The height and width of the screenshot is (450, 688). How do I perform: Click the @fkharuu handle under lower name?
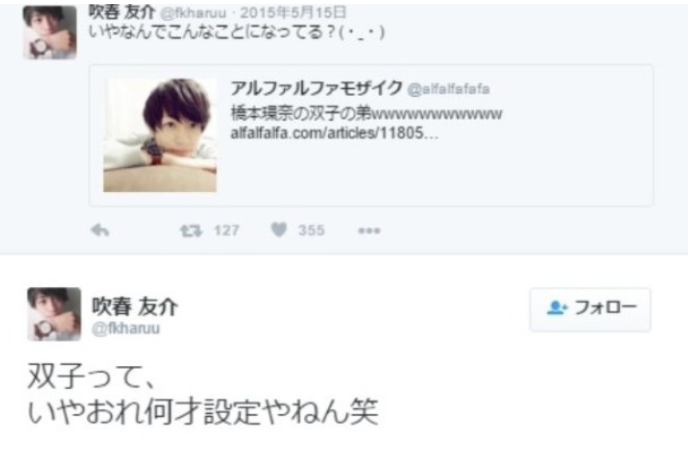click(126, 329)
